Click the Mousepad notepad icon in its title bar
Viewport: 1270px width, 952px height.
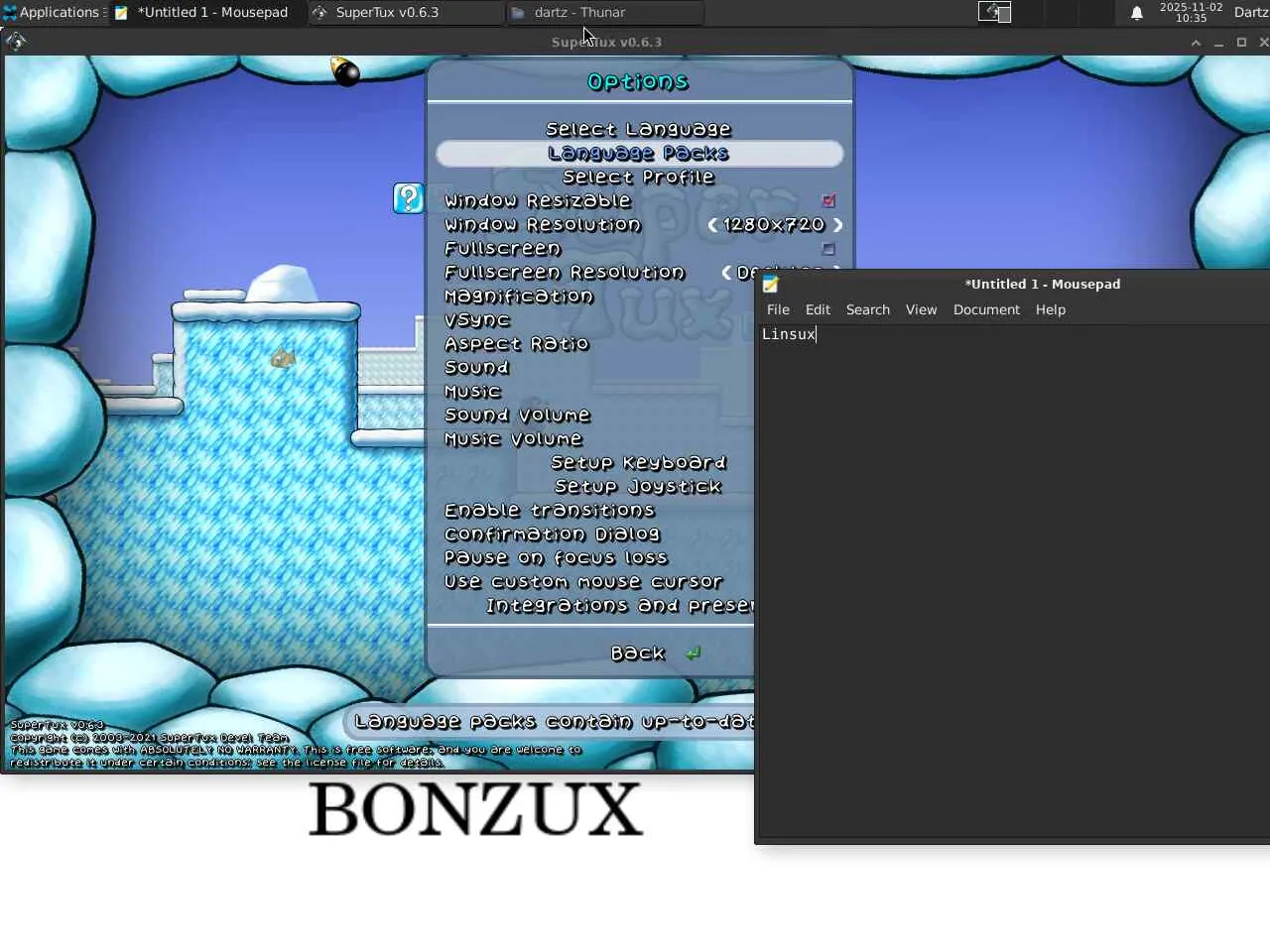(x=771, y=285)
